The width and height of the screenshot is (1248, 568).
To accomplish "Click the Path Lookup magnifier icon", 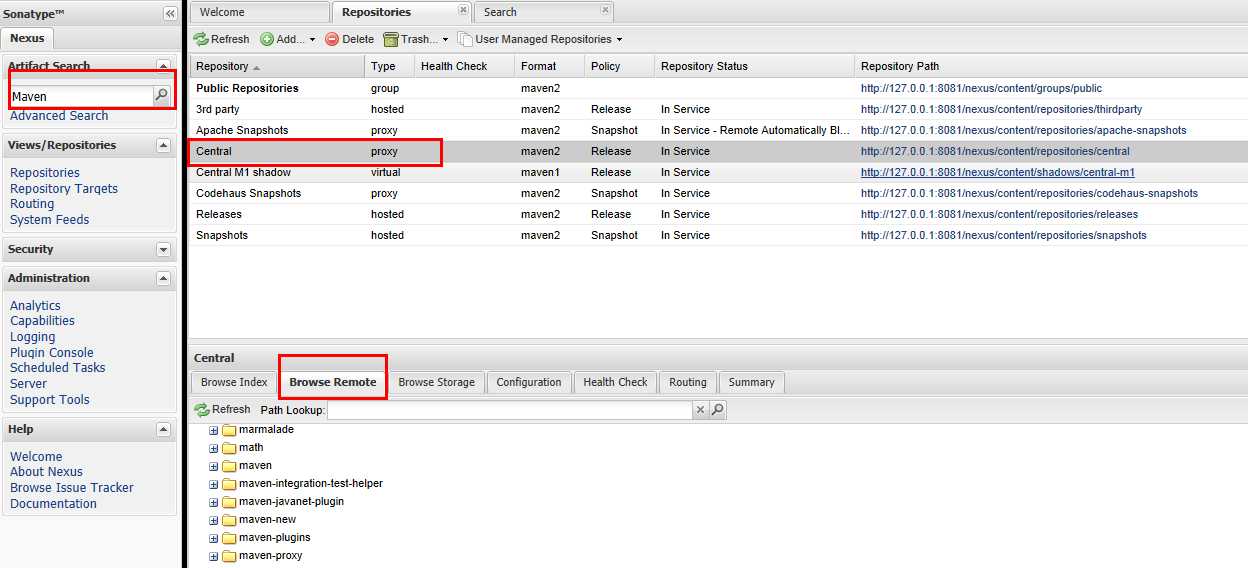I will pos(717,410).
